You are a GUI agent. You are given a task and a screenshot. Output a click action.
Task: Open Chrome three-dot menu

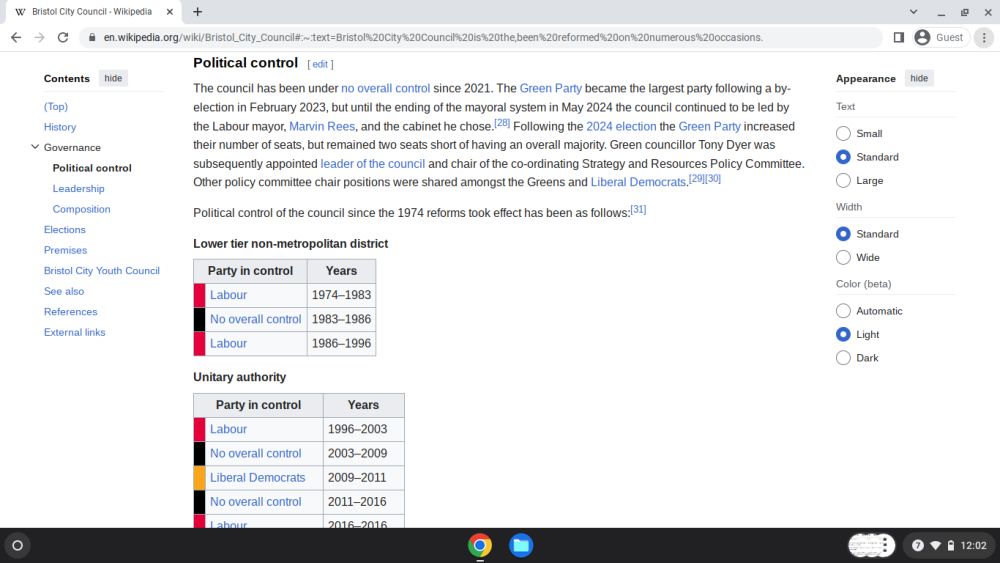[x=984, y=38]
